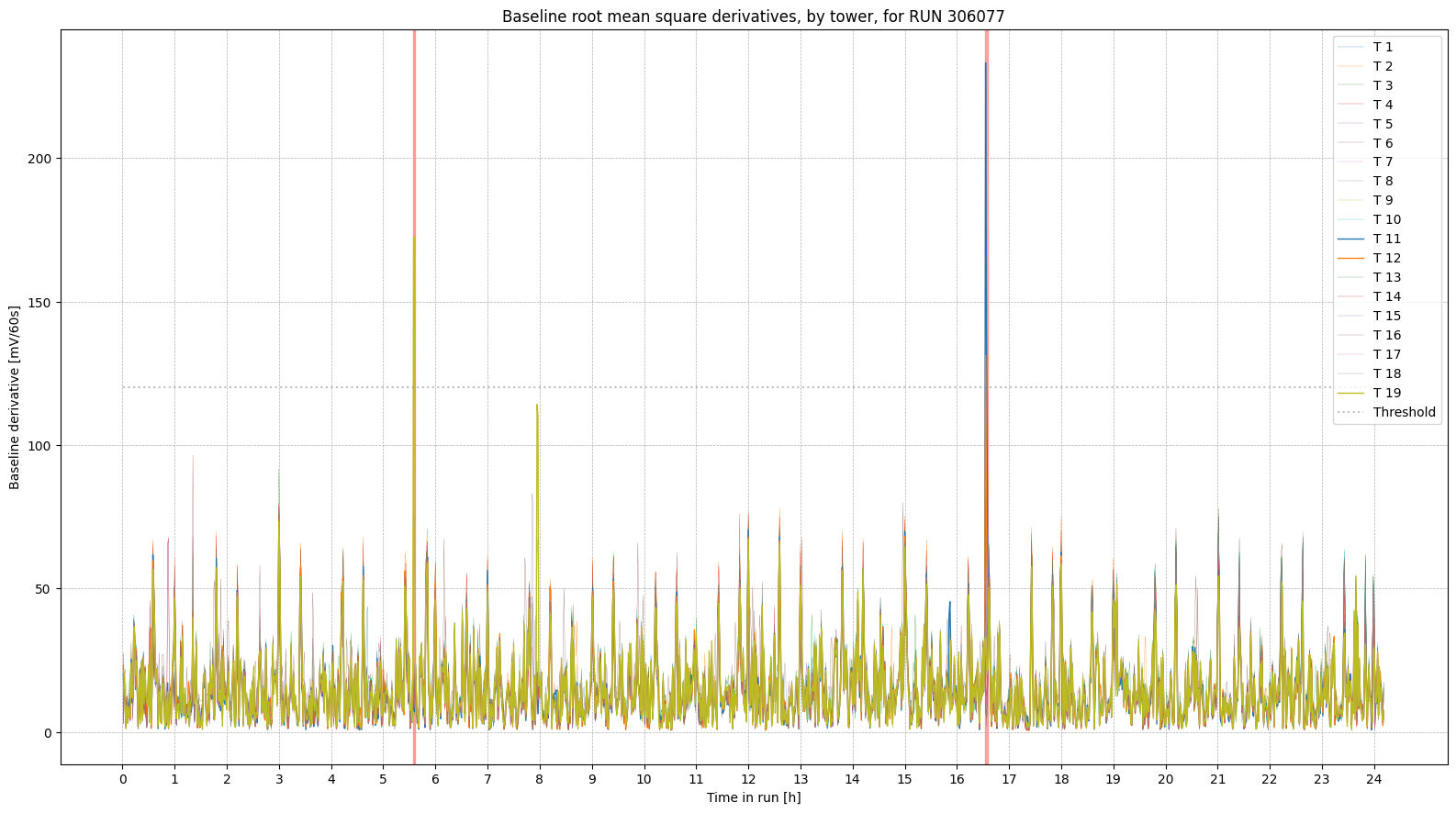Click the 150 tick label on the y-axis
1456x813 pixels.
pyautogui.click(x=39, y=303)
